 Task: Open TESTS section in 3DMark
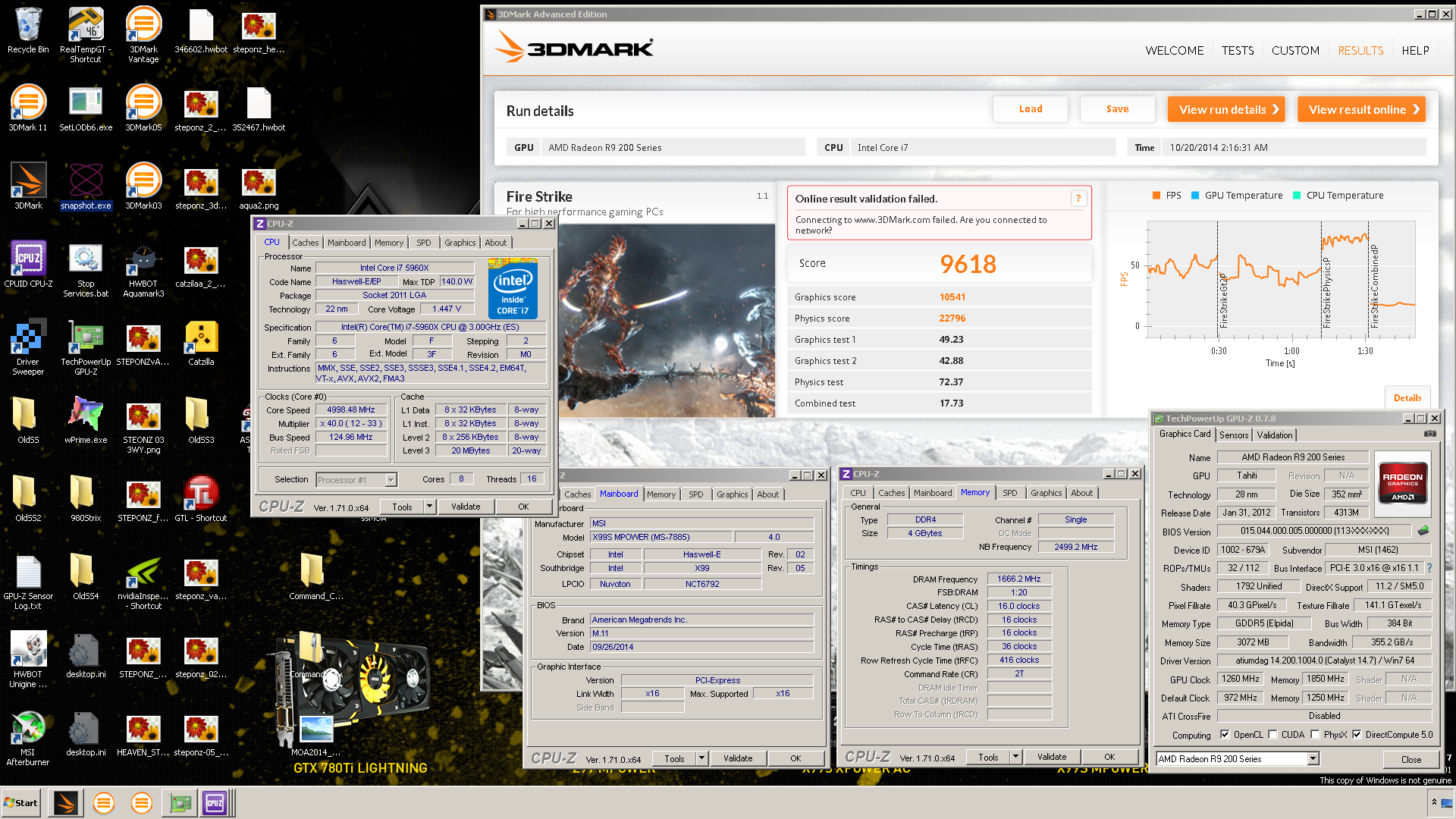(1238, 50)
